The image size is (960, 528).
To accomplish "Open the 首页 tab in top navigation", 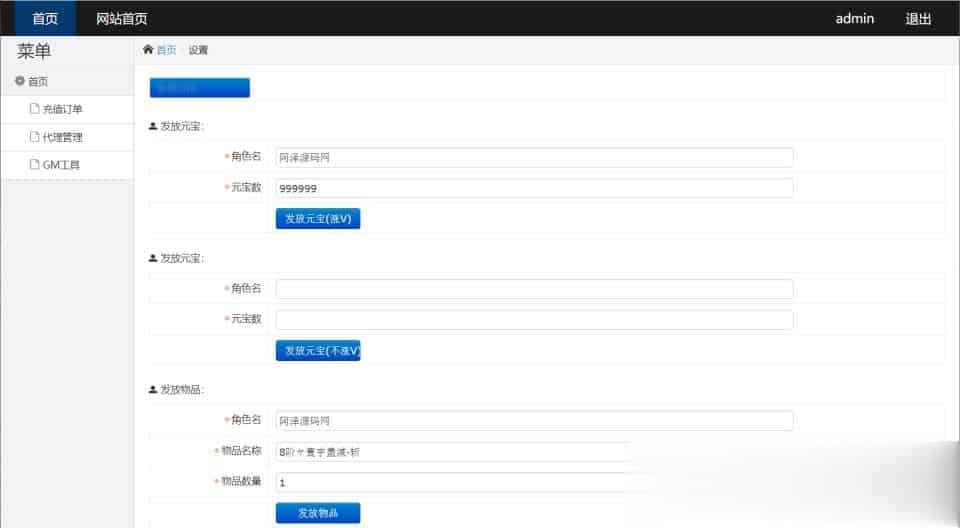I will coord(45,18).
